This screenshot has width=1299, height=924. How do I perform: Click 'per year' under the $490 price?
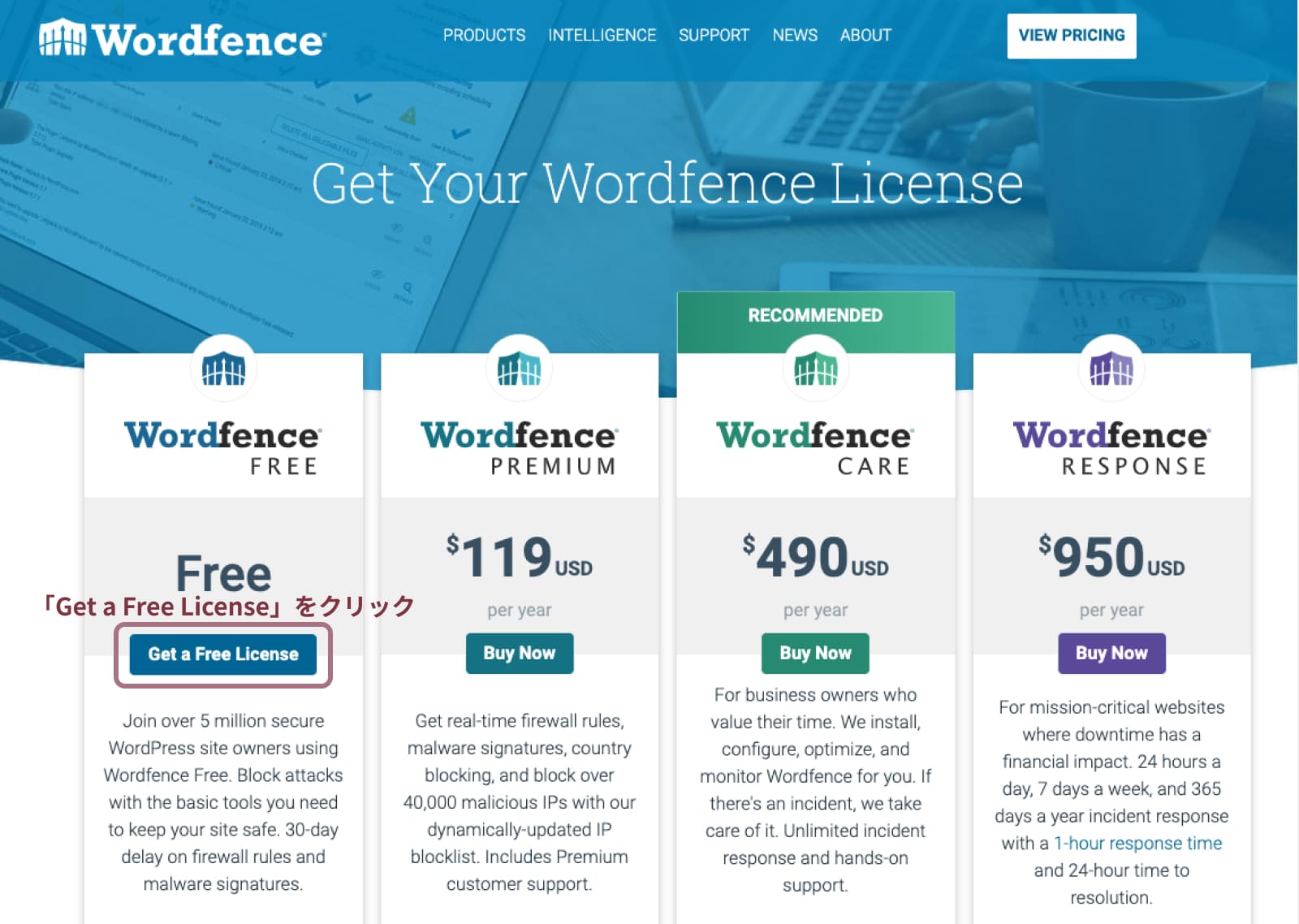815,610
